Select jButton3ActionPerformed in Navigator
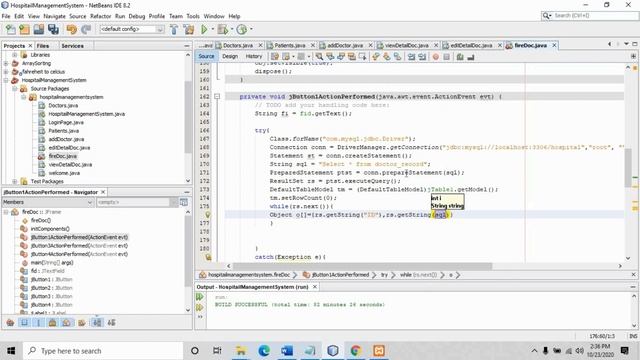 click(x=78, y=246)
